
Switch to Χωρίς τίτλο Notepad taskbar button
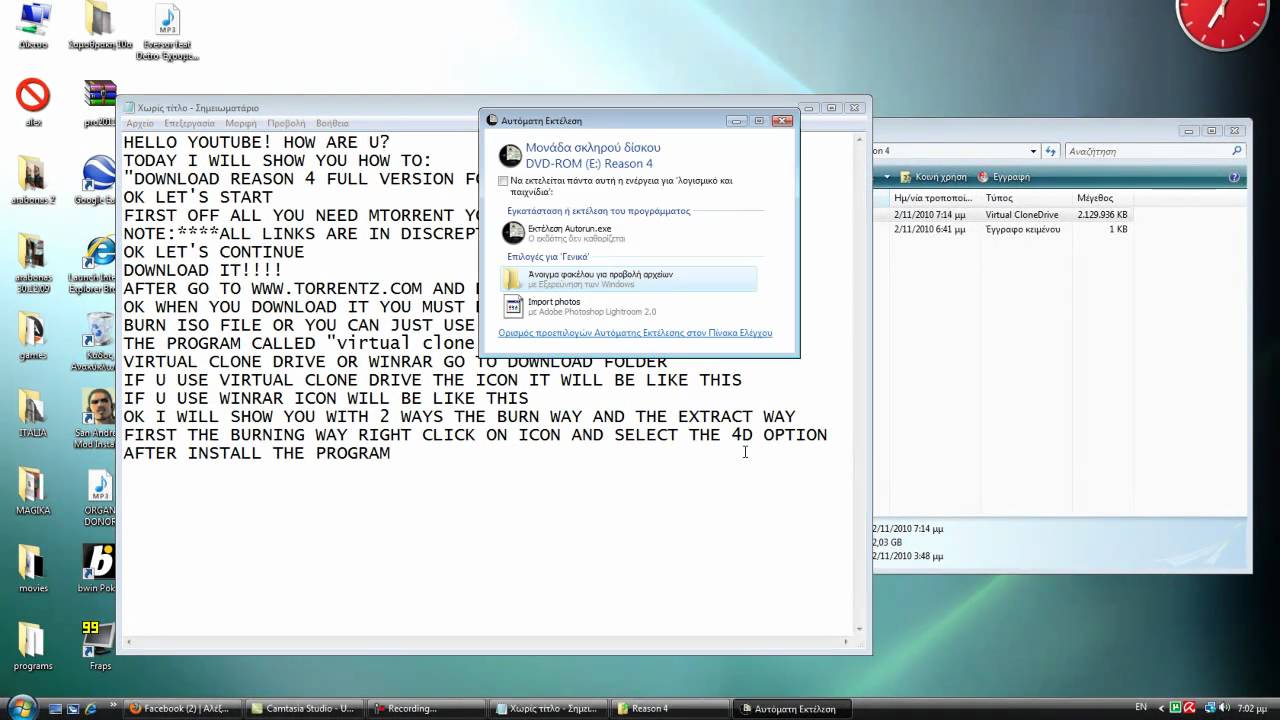[x=548, y=708]
